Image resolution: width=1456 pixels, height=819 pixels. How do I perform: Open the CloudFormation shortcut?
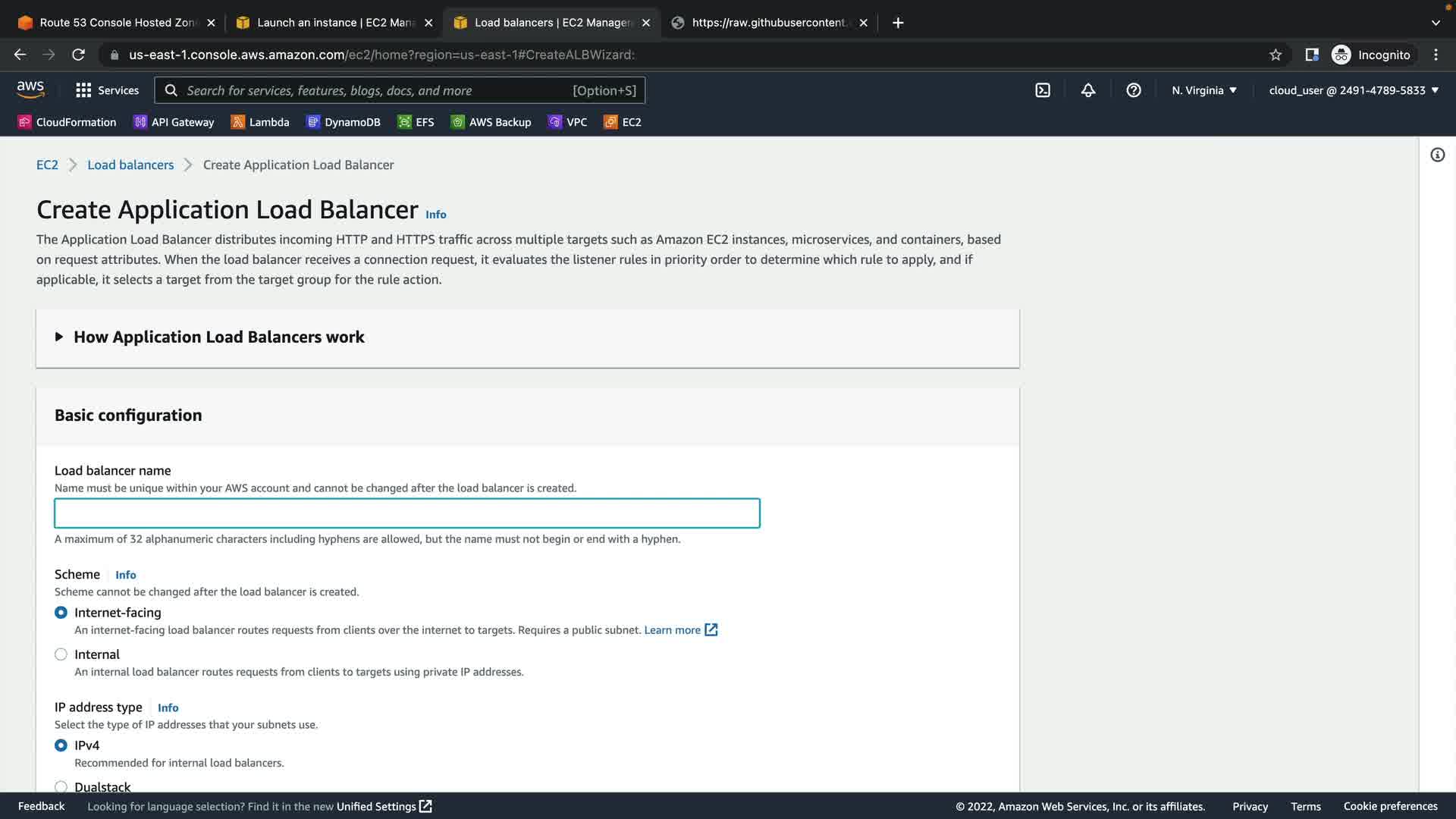click(67, 122)
